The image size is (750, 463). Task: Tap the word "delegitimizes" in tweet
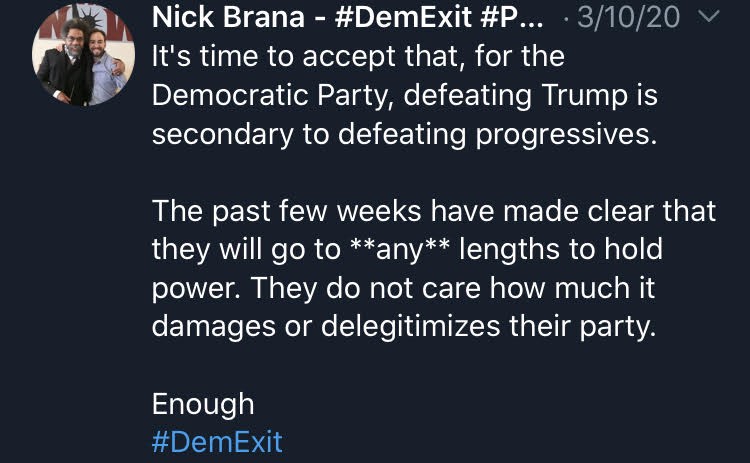pos(408,327)
